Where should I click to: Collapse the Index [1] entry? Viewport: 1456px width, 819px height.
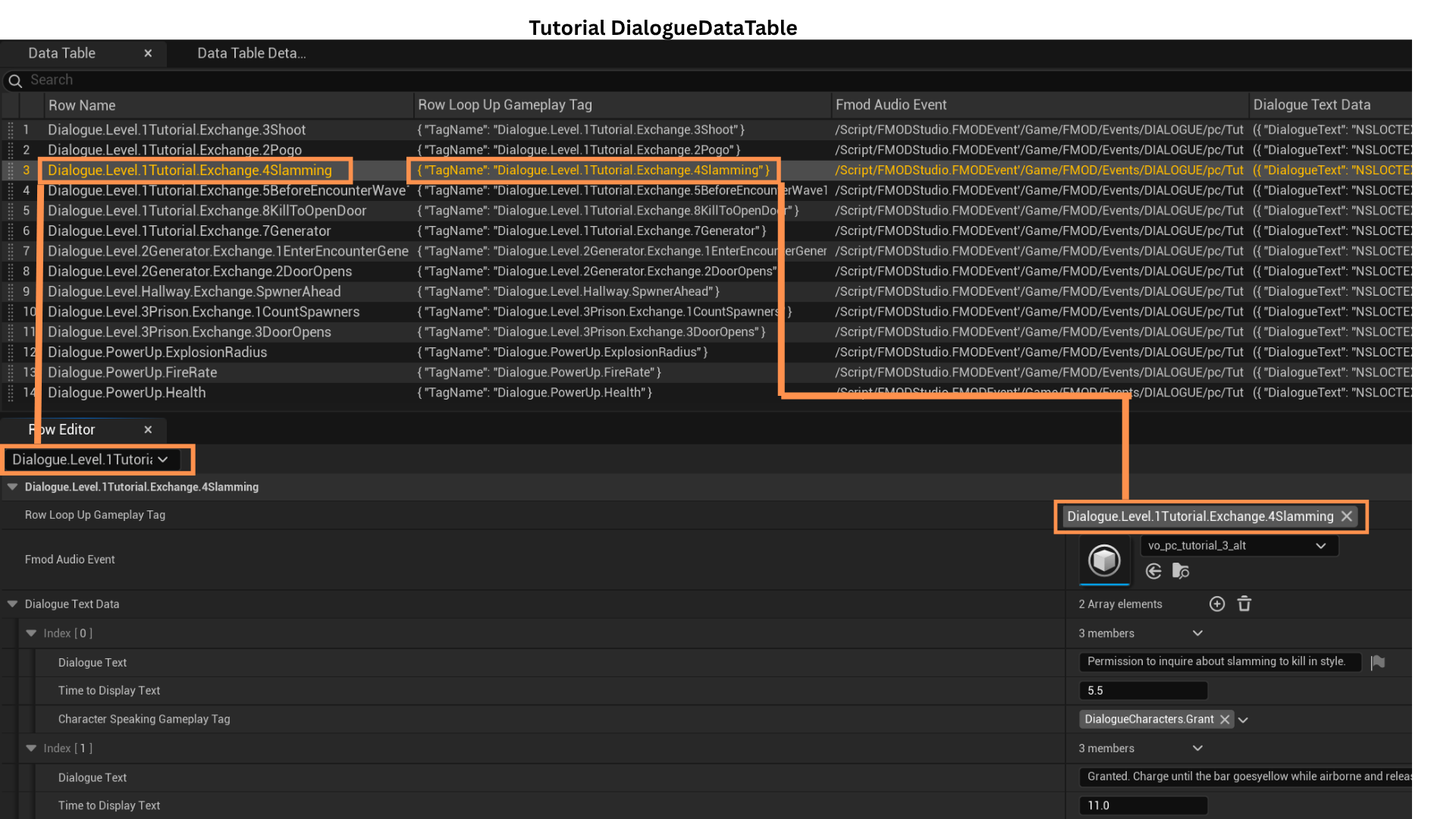click(31, 748)
